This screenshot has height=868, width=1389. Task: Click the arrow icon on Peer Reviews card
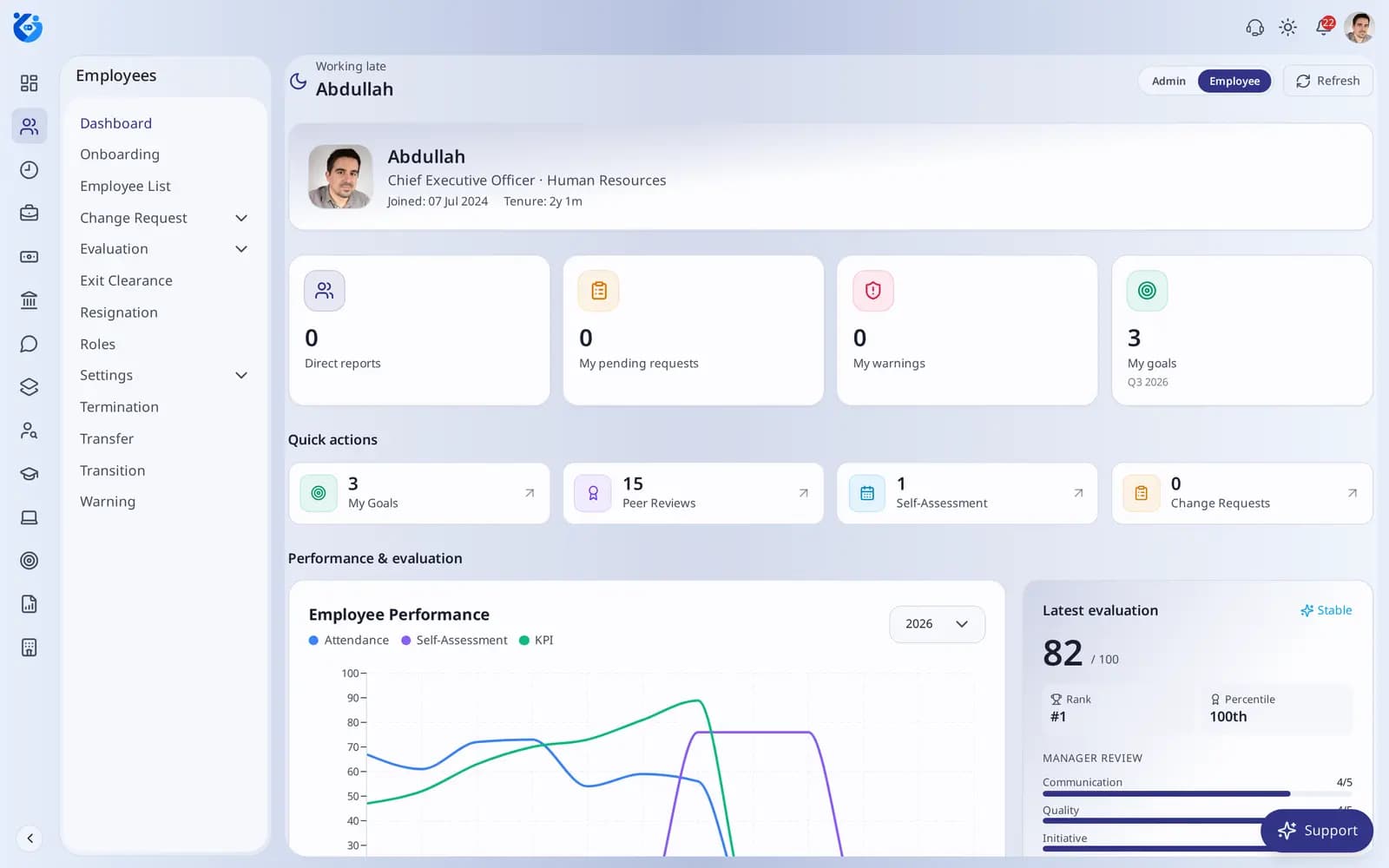click(x=804, y=493)
